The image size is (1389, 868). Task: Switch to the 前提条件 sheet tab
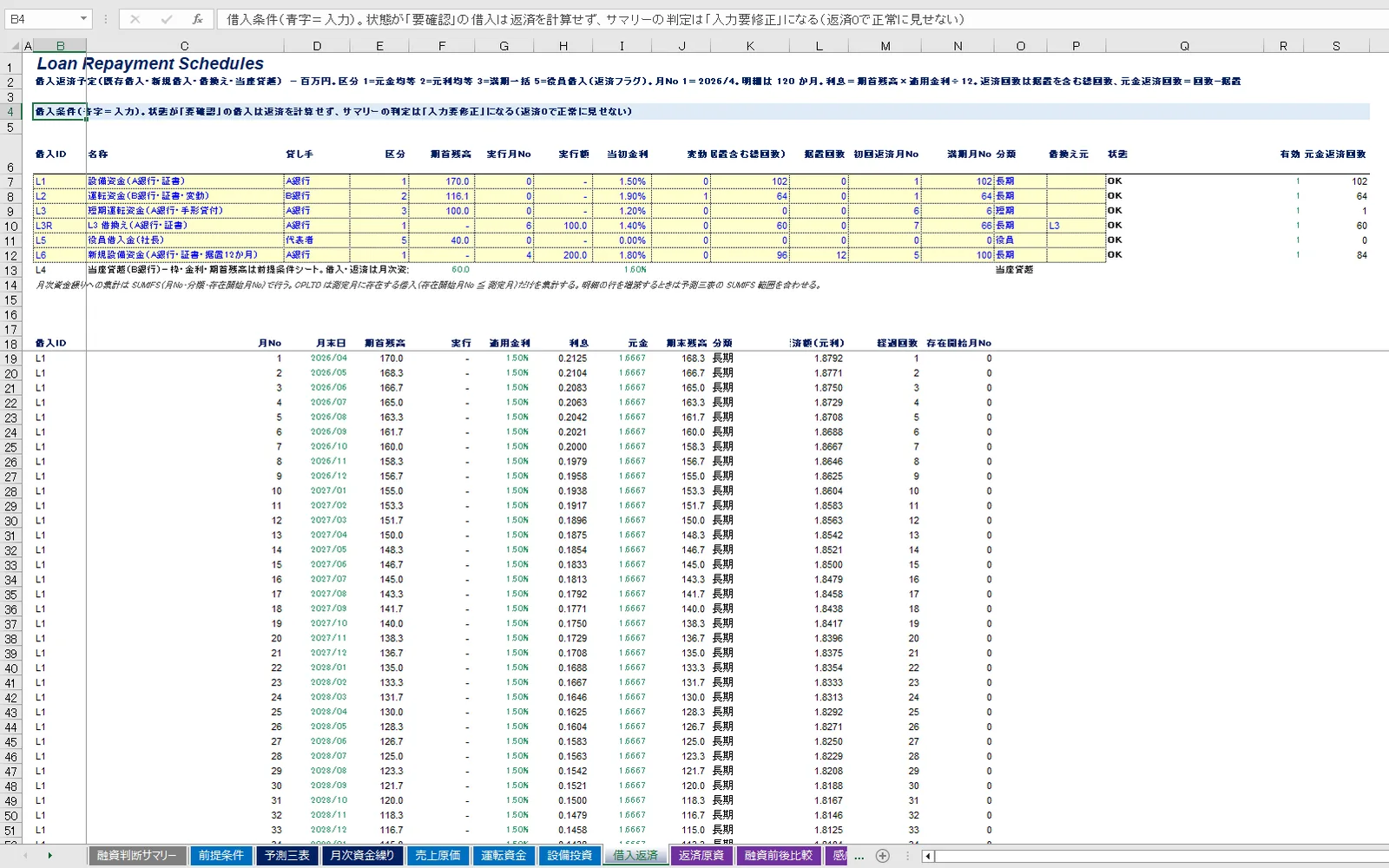(x=221, y=856)
